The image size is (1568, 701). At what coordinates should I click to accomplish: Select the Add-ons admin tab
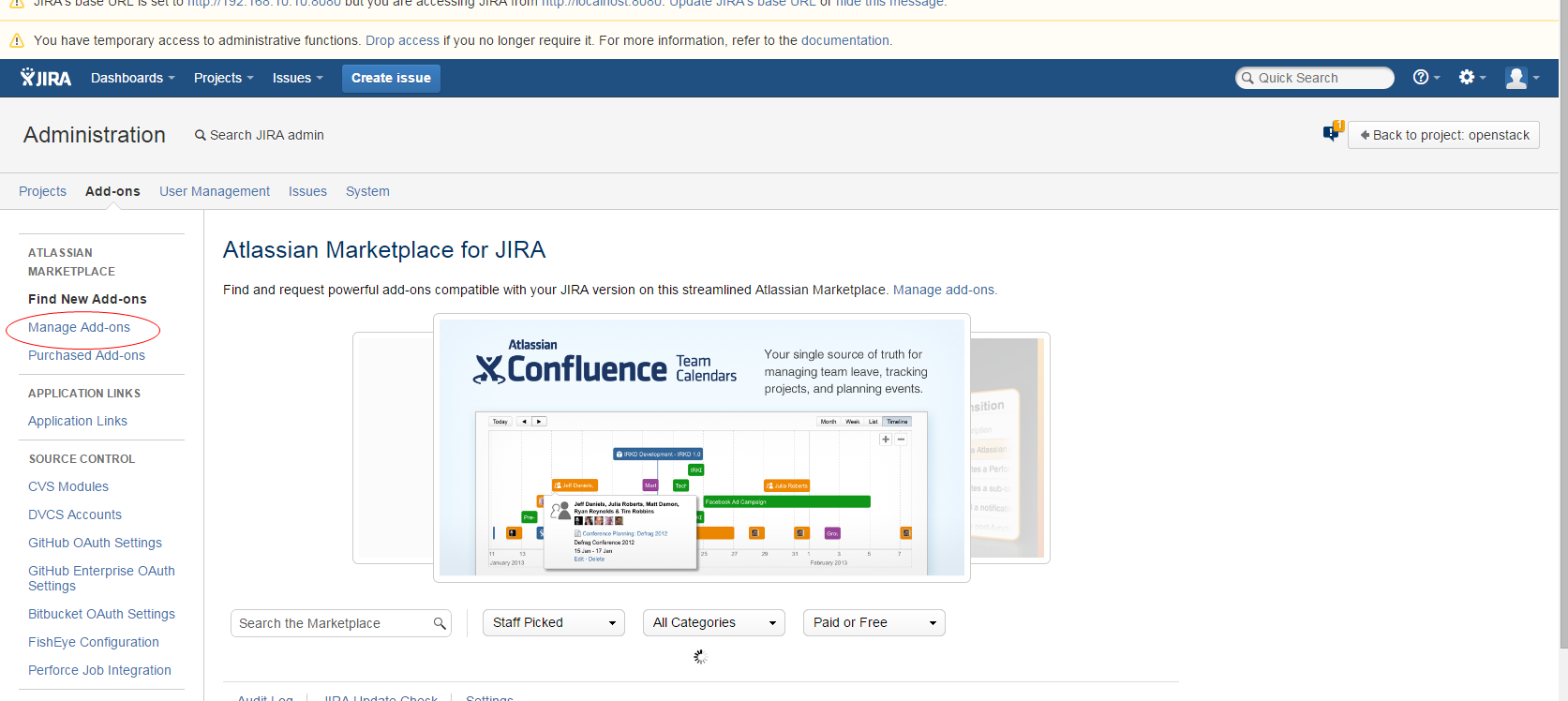point(112,191)
